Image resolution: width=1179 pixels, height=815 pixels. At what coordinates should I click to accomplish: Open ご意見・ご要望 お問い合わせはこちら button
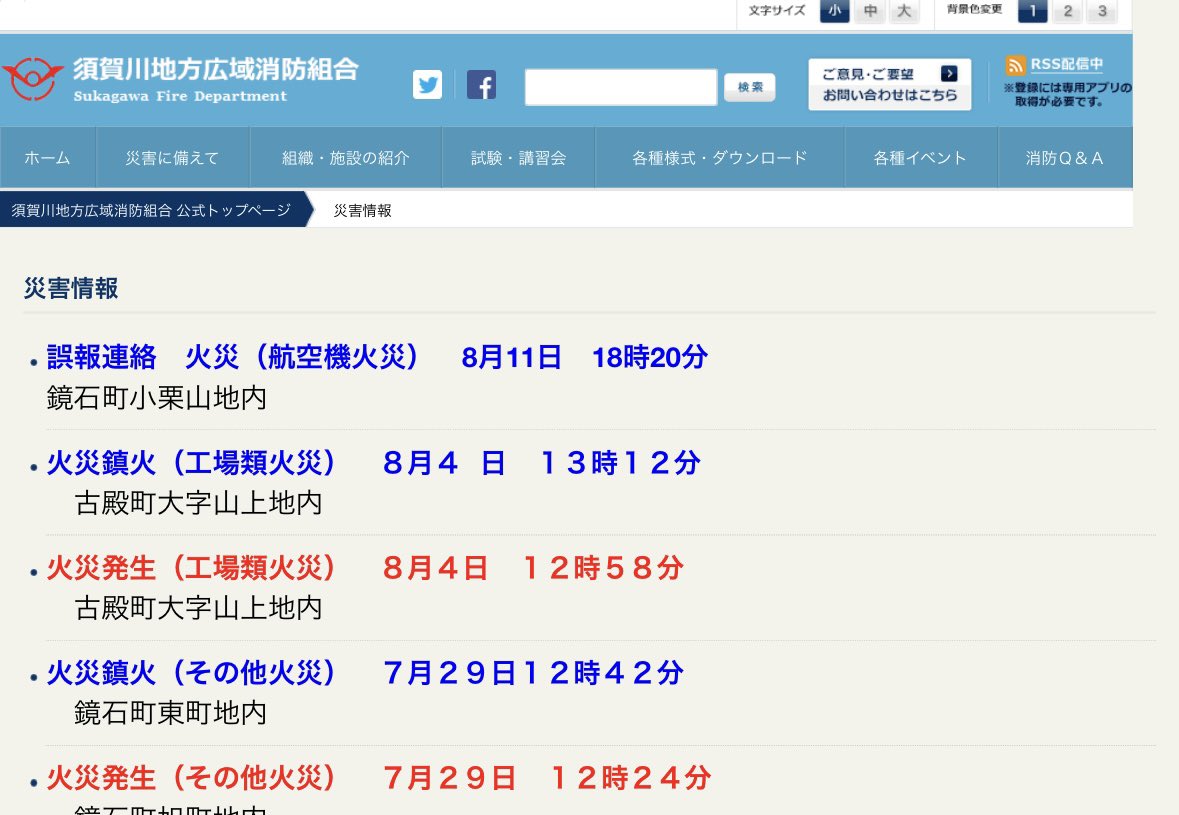coord(890,84)
